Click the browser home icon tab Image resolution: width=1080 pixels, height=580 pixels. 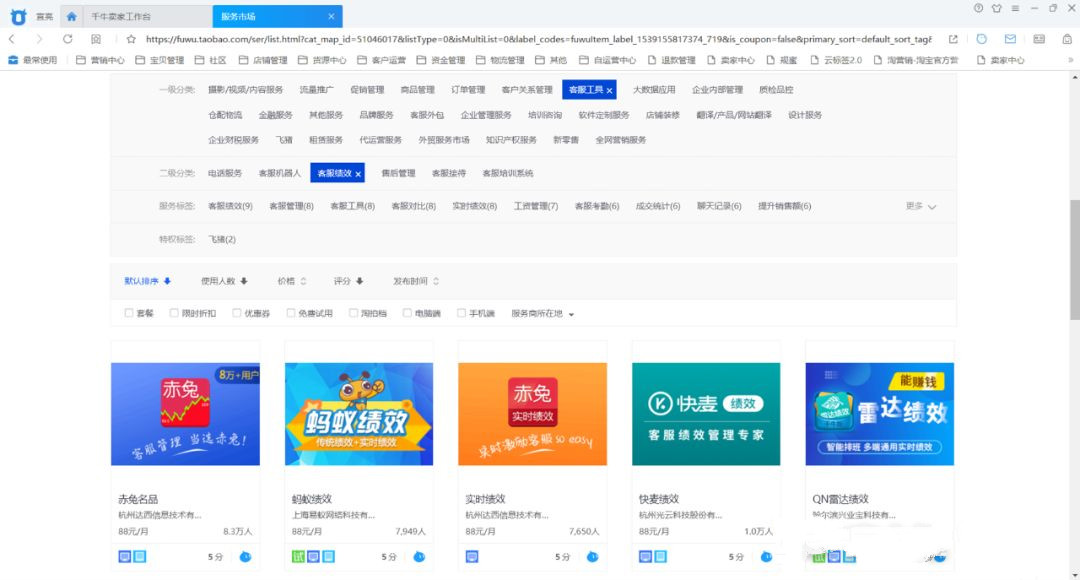point(71,16)
